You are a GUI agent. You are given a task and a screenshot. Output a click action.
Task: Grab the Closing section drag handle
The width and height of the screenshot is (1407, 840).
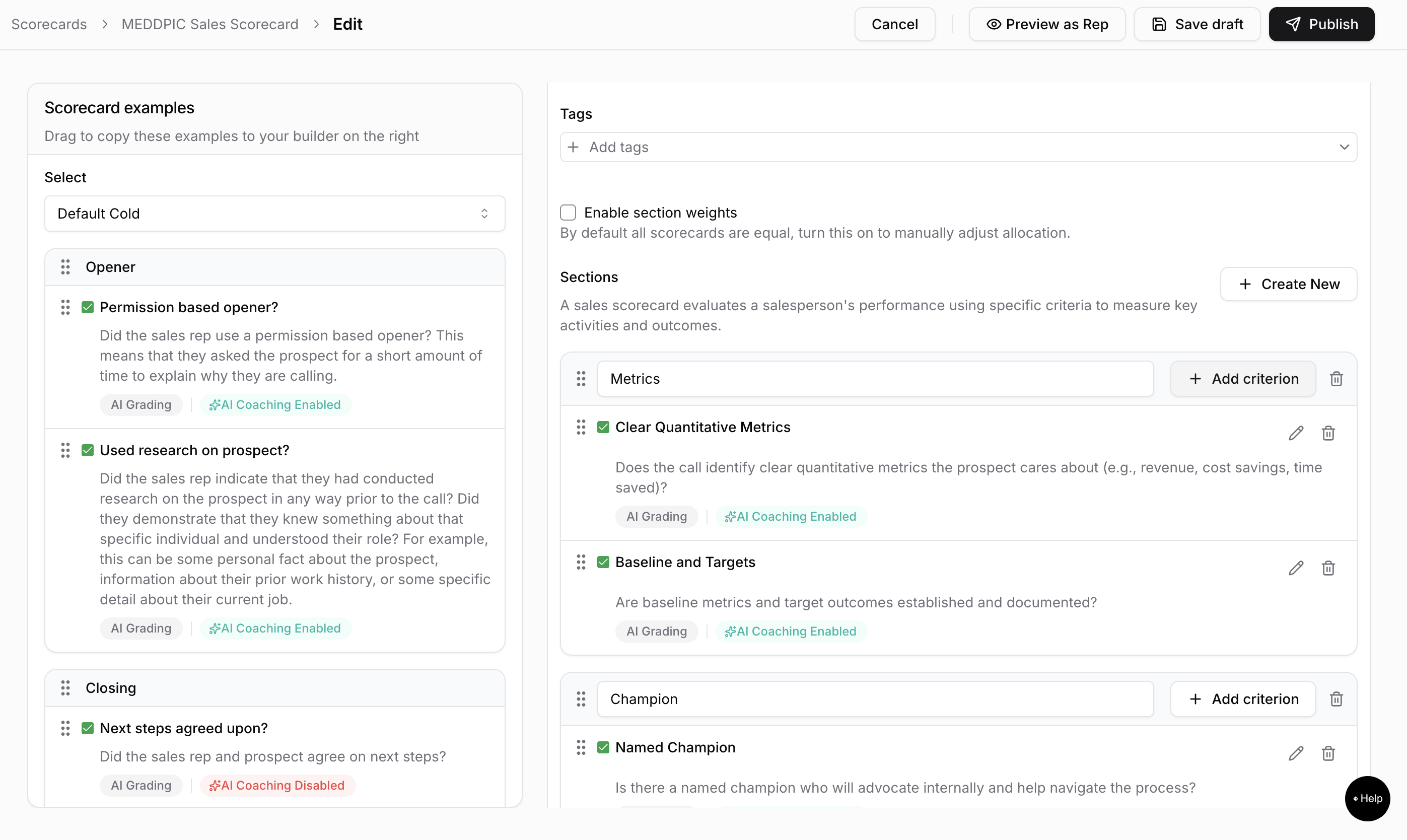(65, 688)
